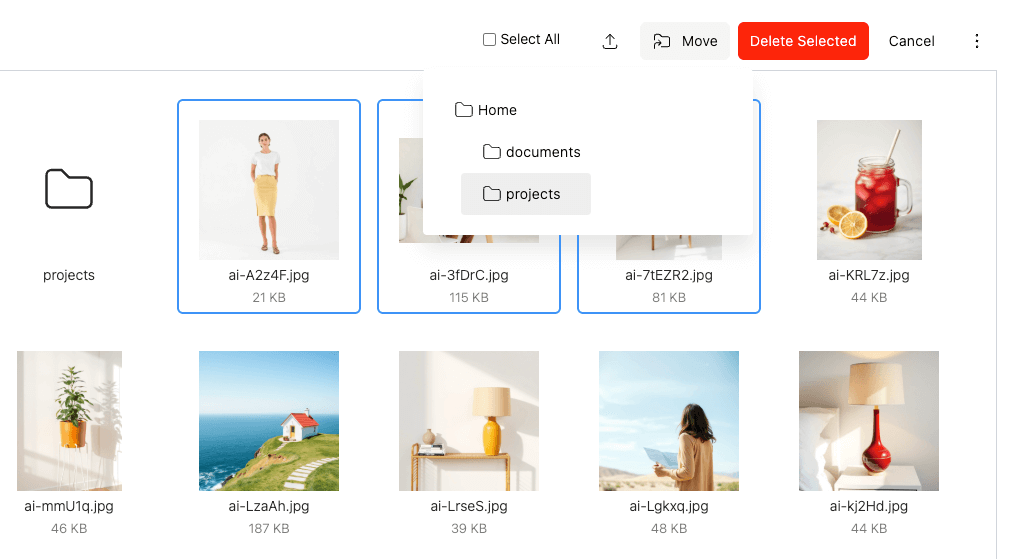This screenshot has height=560, width=1024.
Task: Click the upload arrow icon
Action: 610,41
